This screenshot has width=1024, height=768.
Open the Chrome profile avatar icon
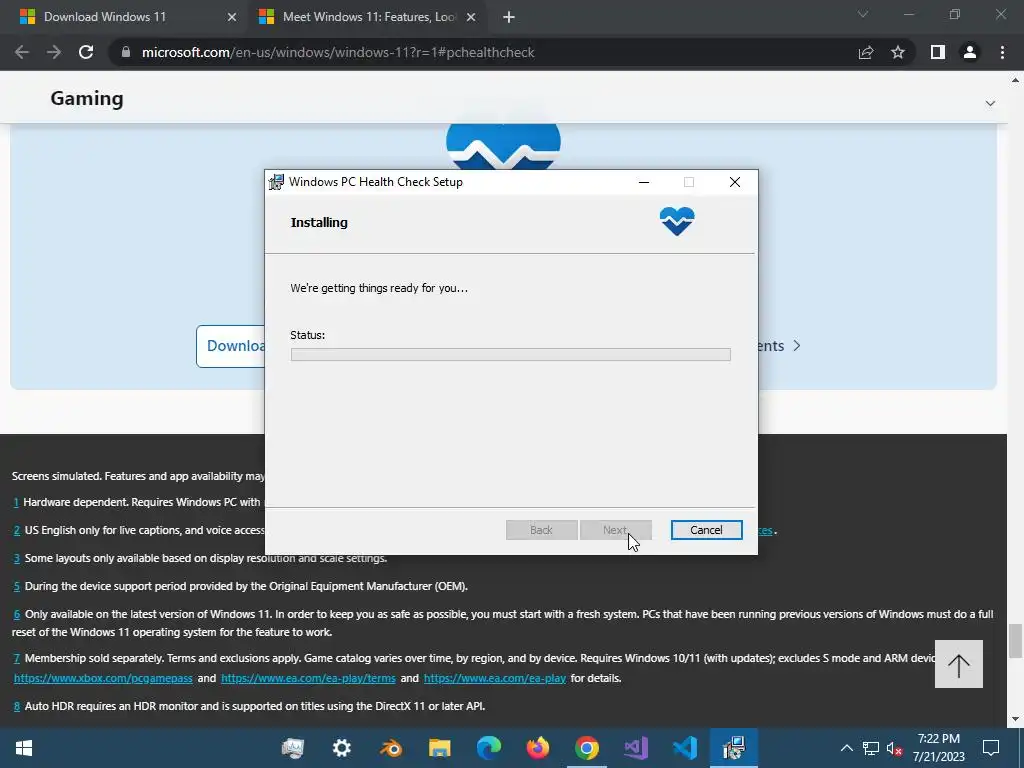point(970,52)
